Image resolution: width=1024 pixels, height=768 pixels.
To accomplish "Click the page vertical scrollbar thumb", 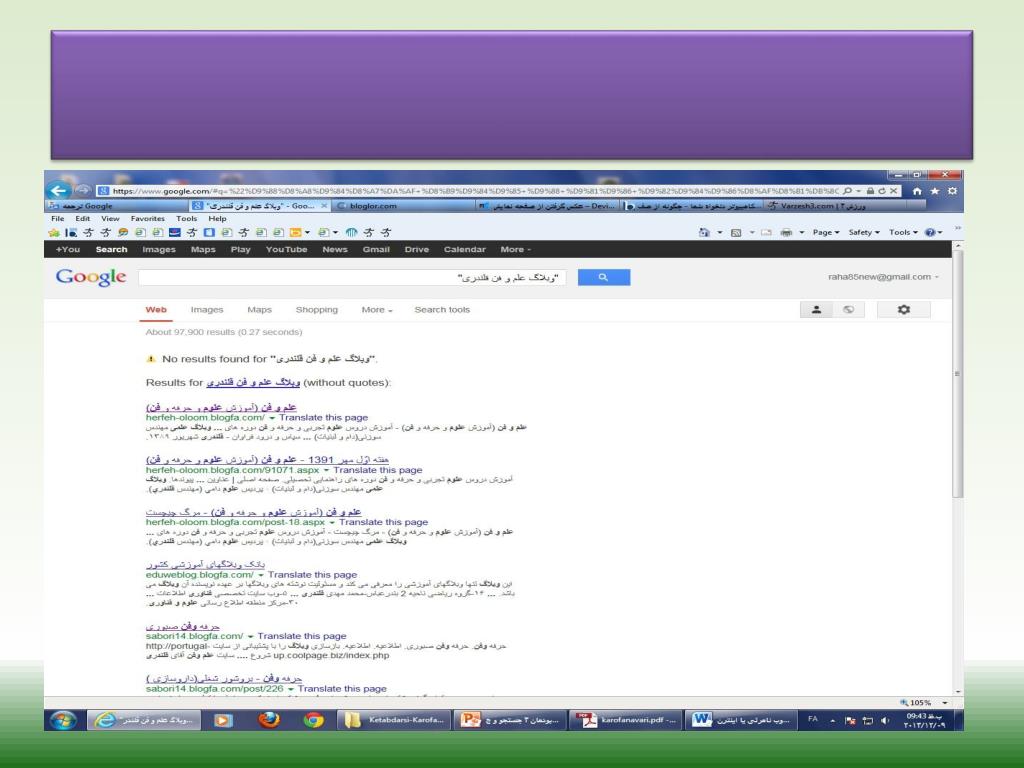I will [x=958, y=374].
